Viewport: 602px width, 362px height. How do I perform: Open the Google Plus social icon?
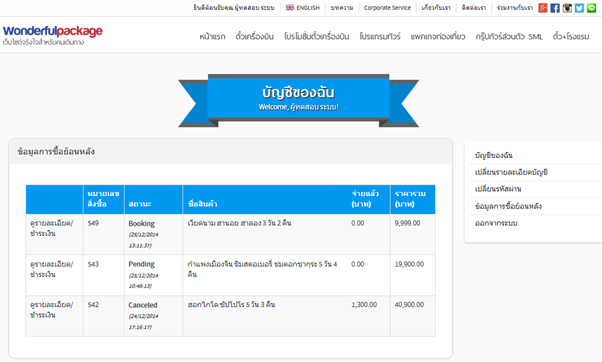coord(542,8)
